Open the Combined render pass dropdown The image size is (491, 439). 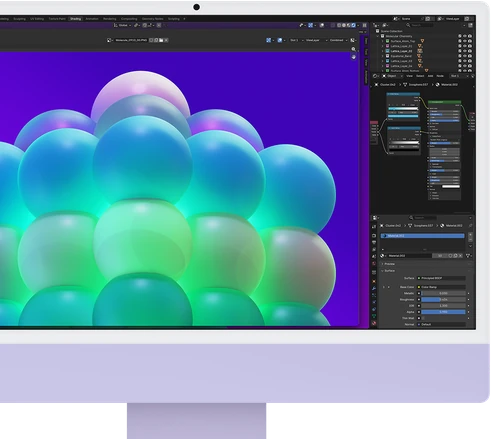click(338, 40)
